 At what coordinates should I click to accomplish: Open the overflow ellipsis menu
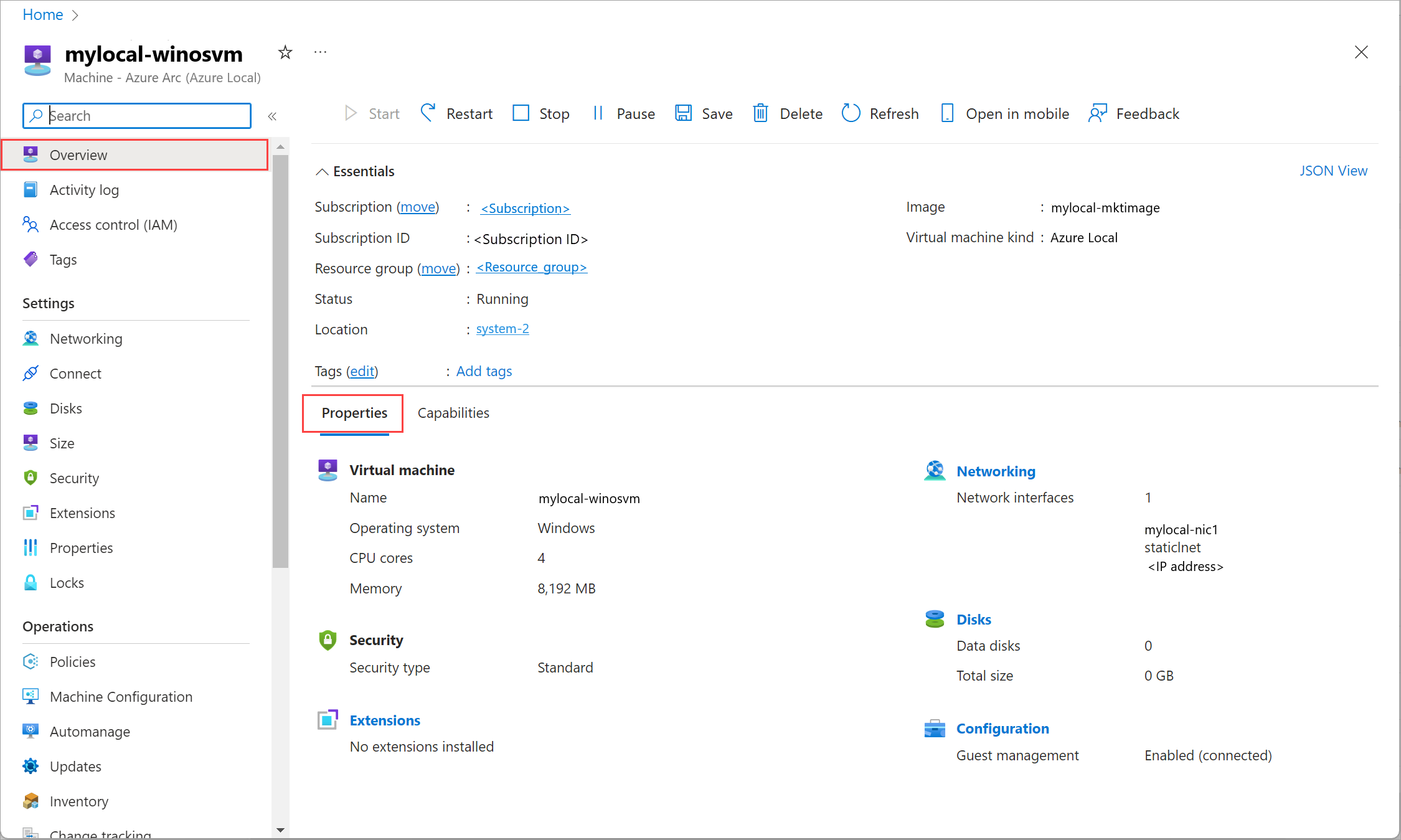tap(320, 52)
